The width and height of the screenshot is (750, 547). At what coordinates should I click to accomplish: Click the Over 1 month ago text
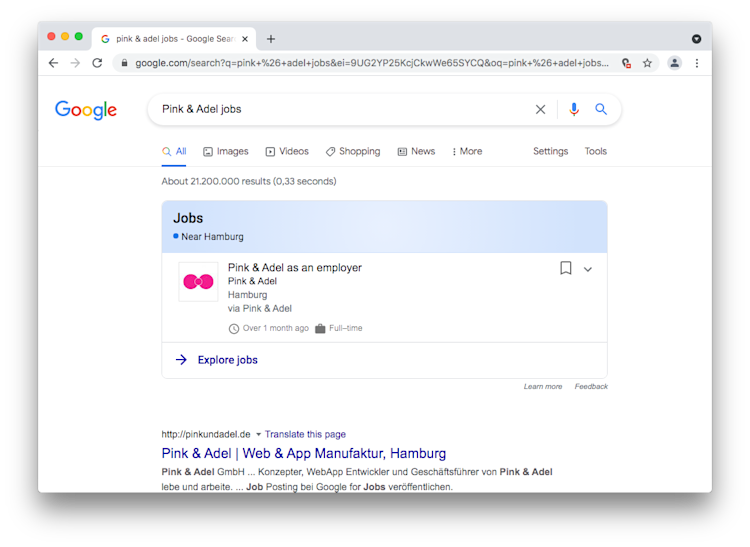pos(276,328)
